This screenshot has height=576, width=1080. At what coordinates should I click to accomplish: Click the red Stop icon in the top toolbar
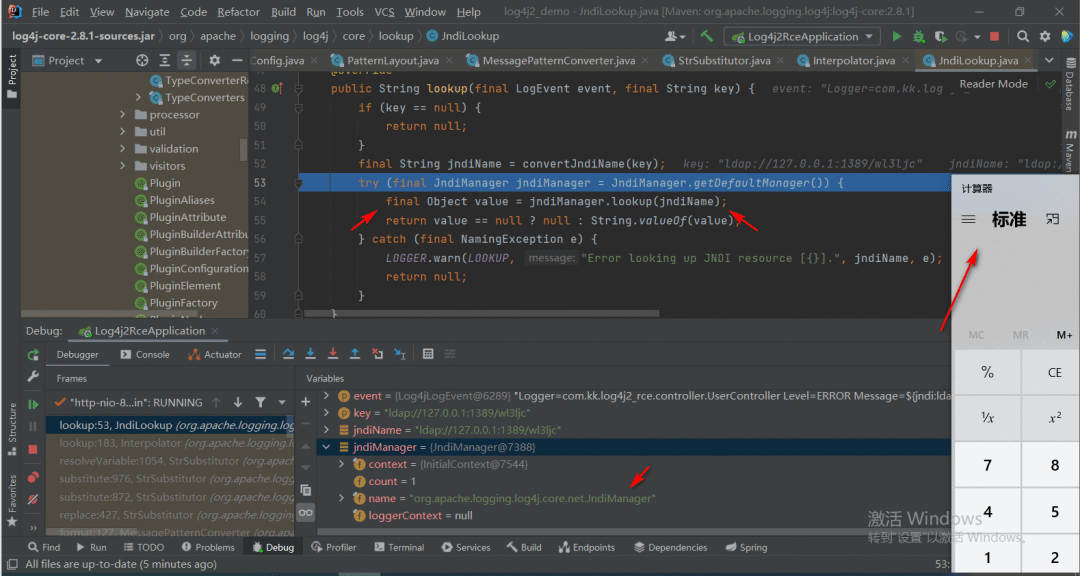[995, 37]
